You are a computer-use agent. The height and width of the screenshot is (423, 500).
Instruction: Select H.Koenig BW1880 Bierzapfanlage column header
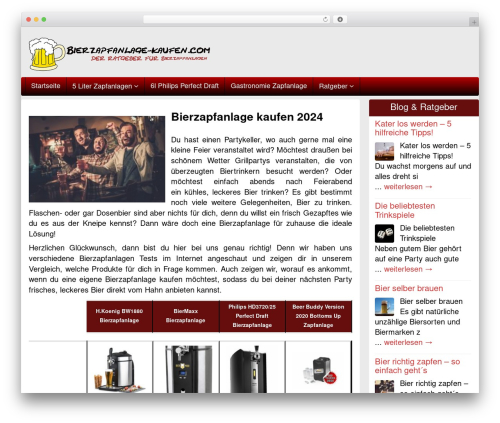119,316
